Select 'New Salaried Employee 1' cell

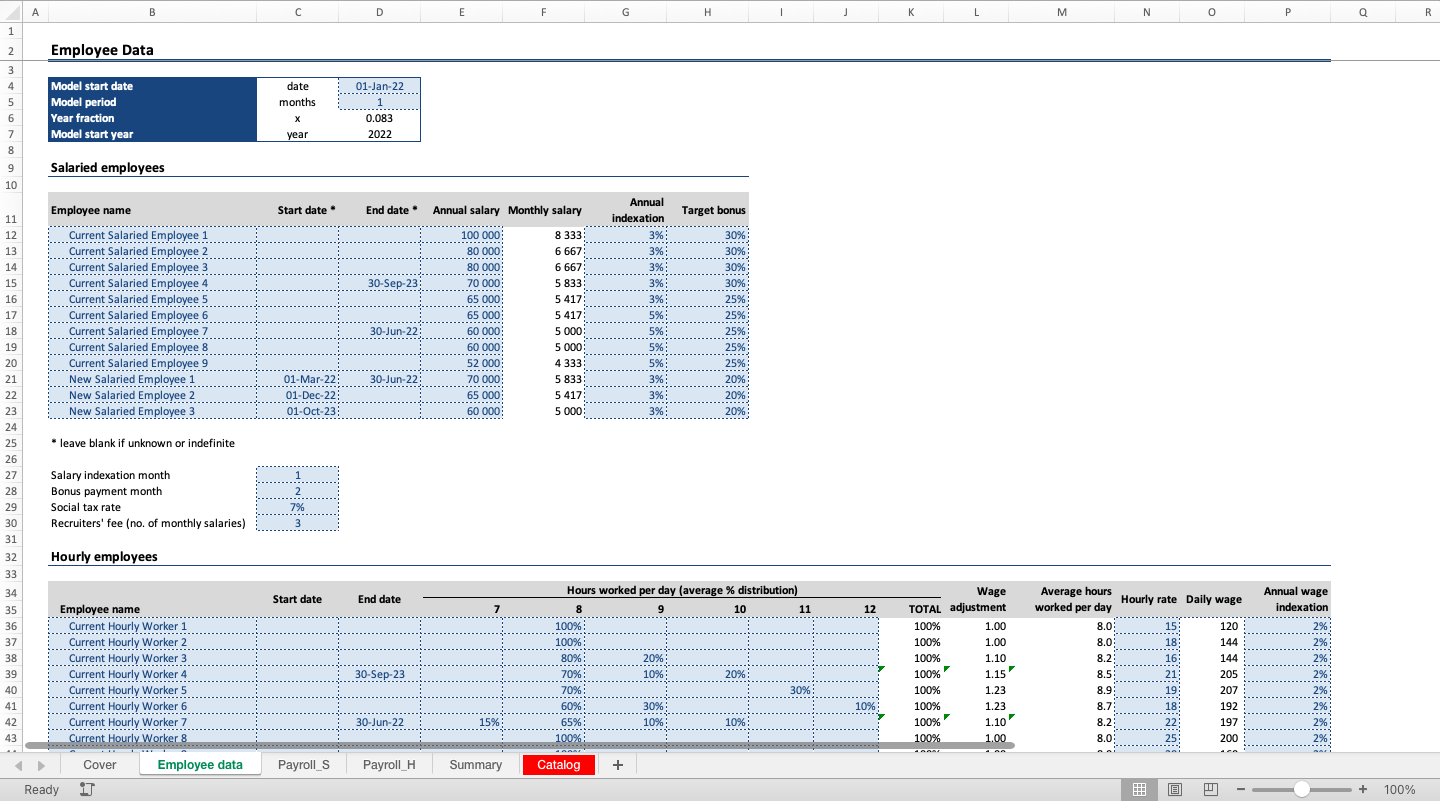click(x=152, y=379)
